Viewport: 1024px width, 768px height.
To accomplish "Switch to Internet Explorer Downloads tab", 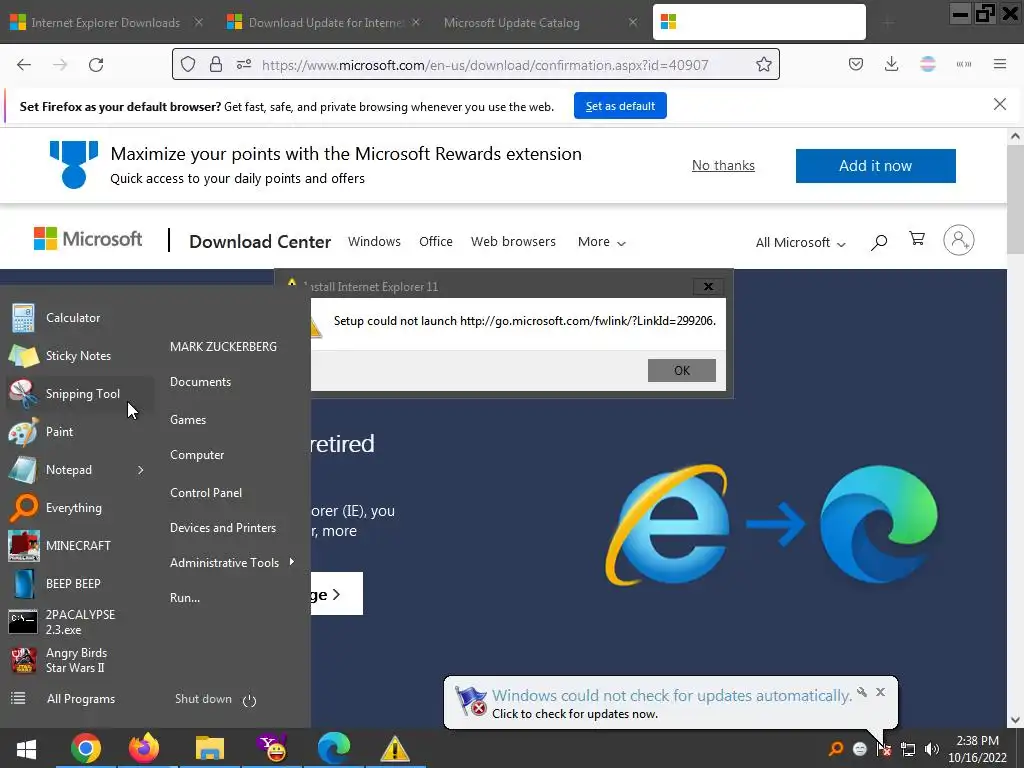I will tap(104, 23).
